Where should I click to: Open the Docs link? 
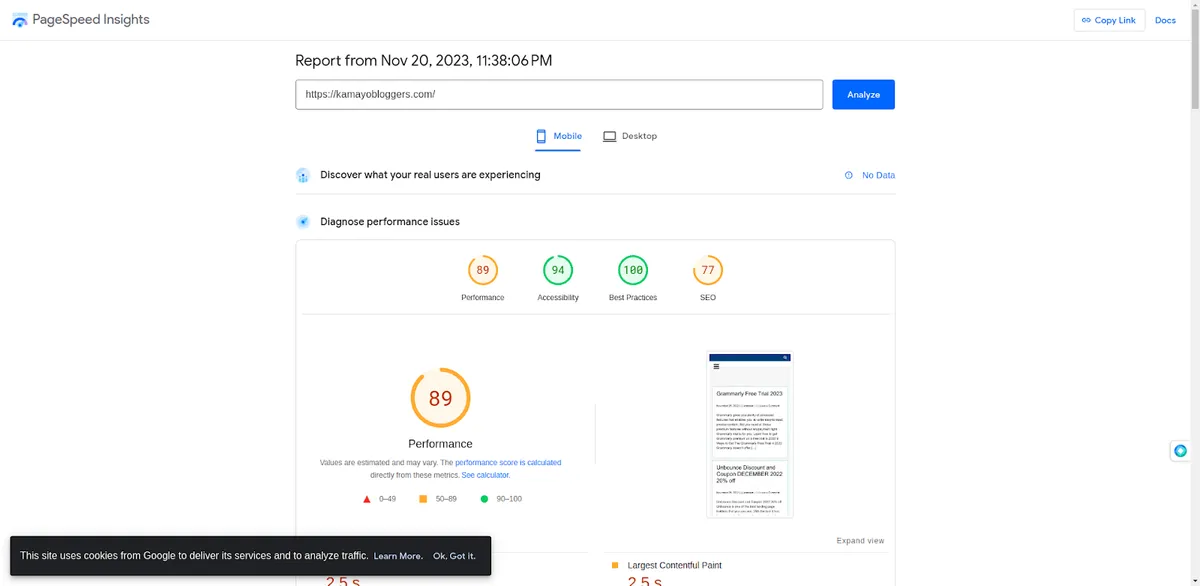tap(1165, 20)
